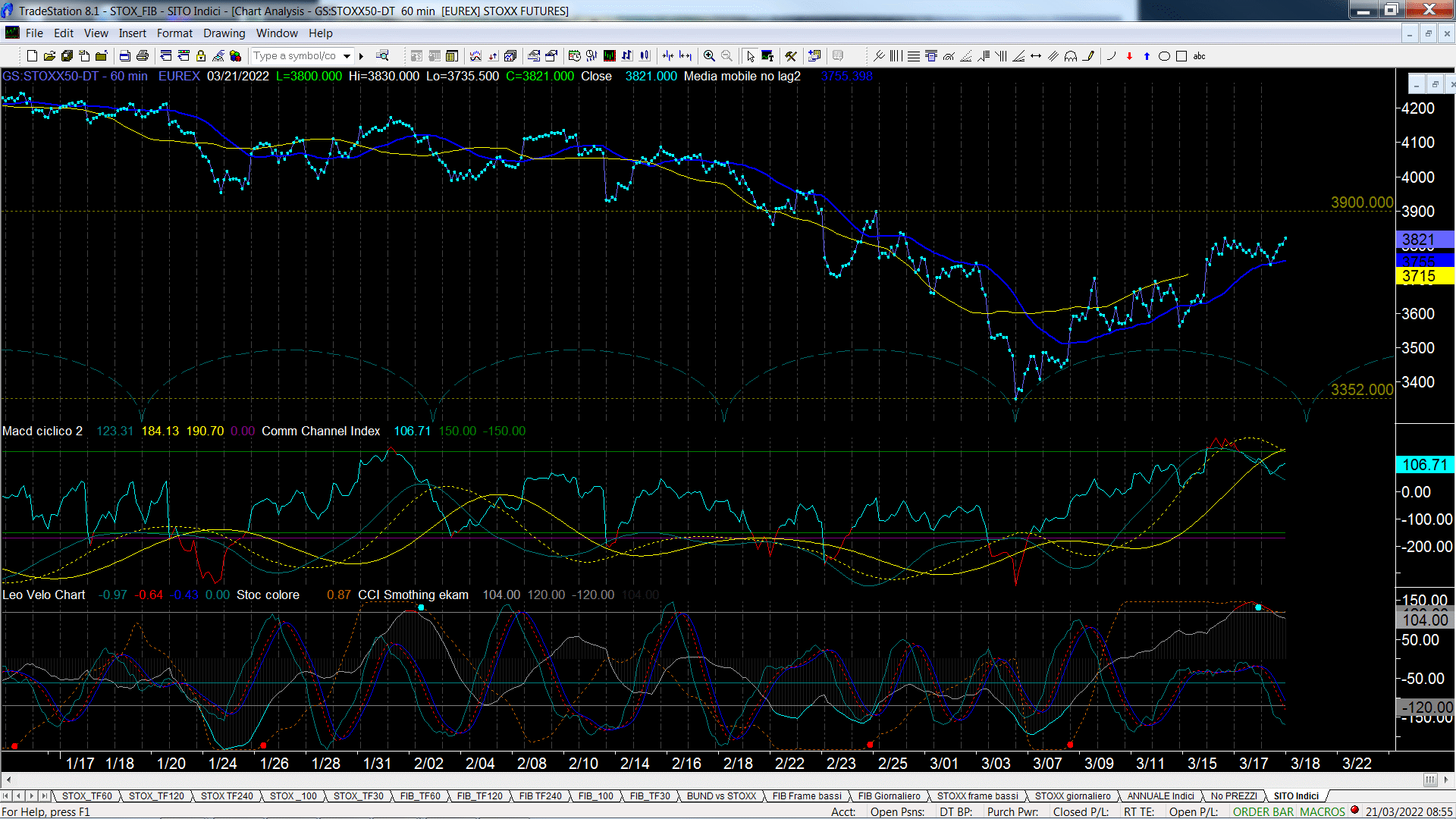Open the View menu

[96, 33]
